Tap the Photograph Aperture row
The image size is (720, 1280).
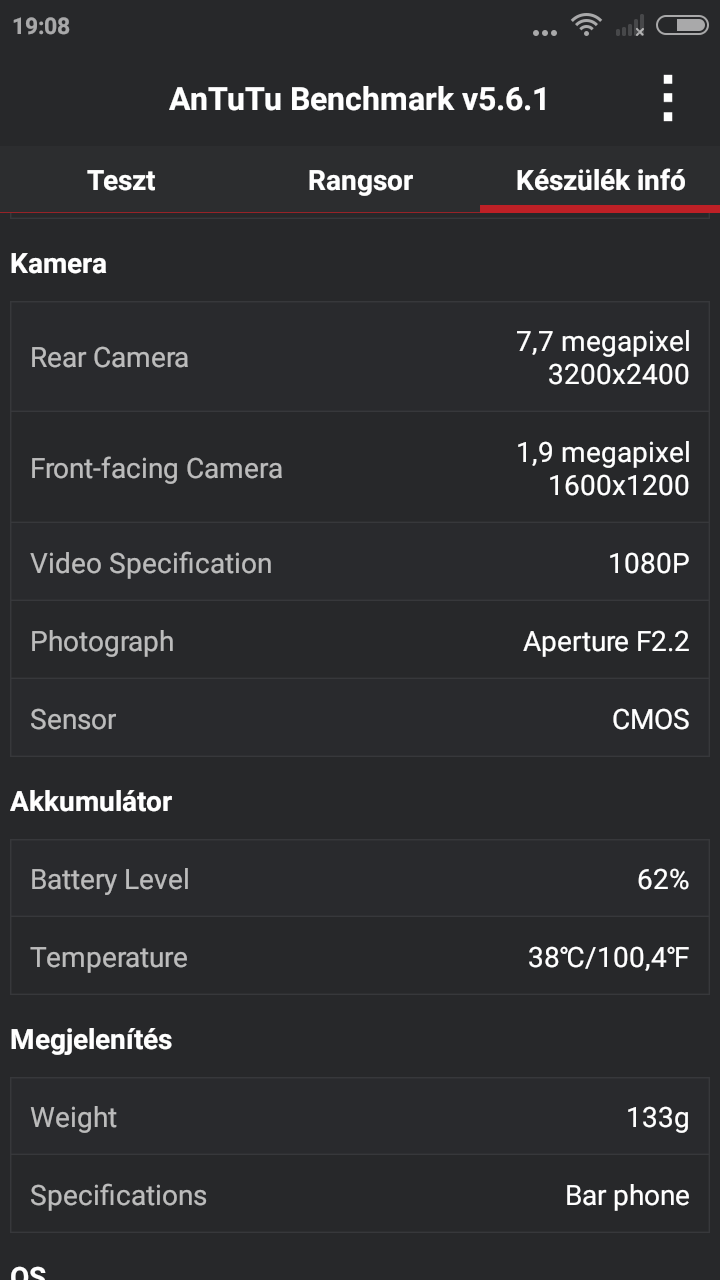click(x=360, y=641)
